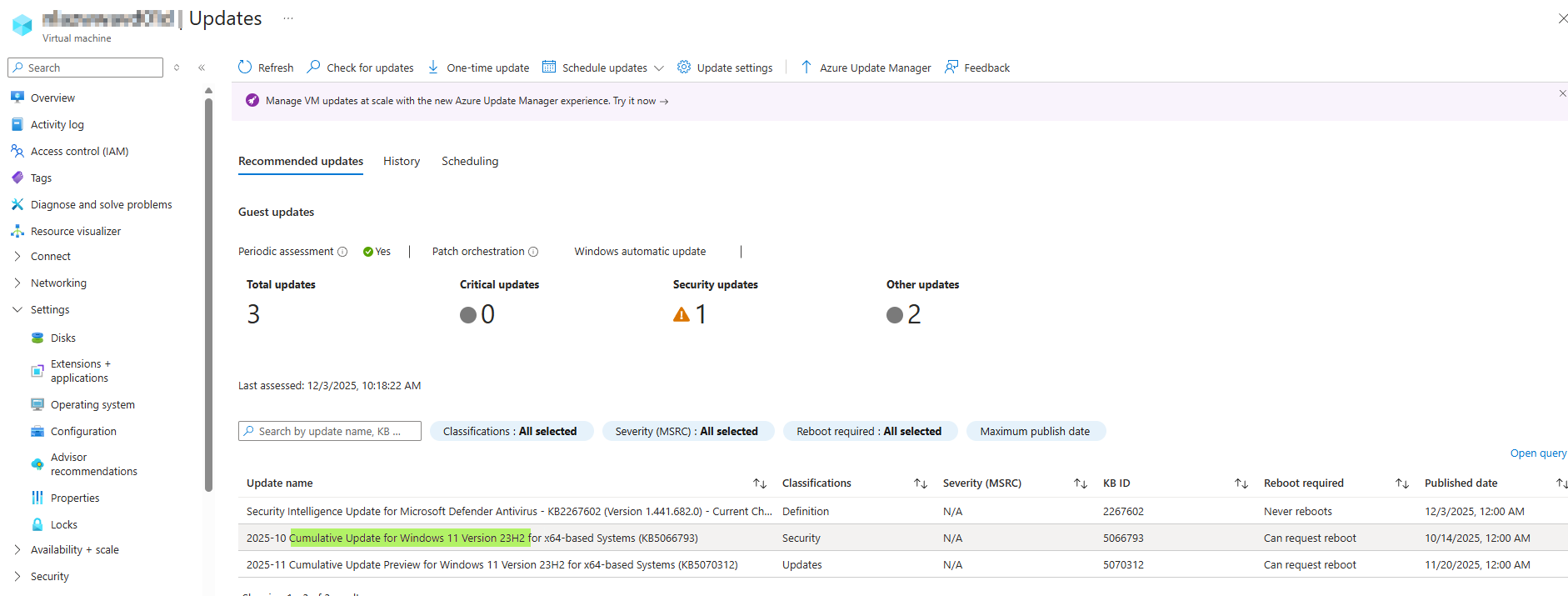The image size is (1568, 596).
Task: Collapse the Settings section
Action: (x=17, y=309)
